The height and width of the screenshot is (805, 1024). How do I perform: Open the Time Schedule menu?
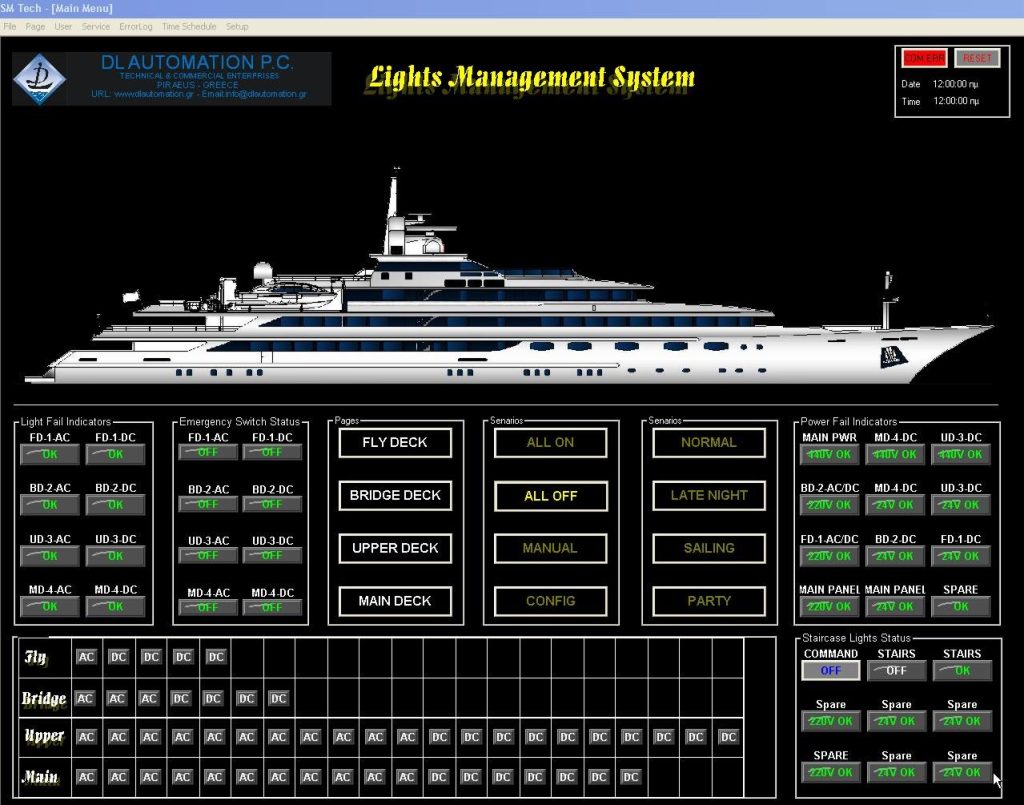(x=188, y=26)
